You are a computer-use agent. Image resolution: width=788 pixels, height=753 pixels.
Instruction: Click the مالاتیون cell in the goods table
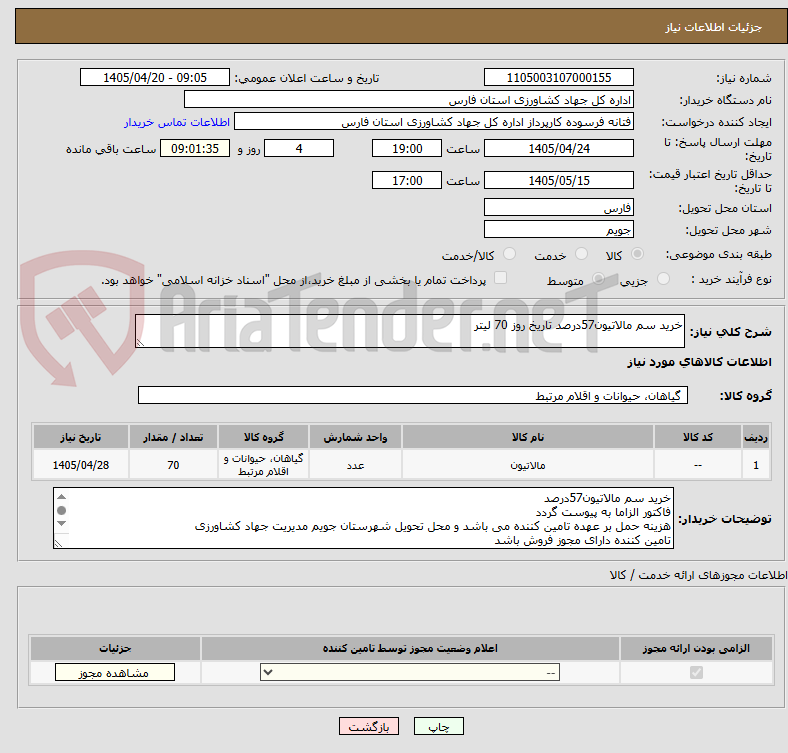(x=528, y=465)
